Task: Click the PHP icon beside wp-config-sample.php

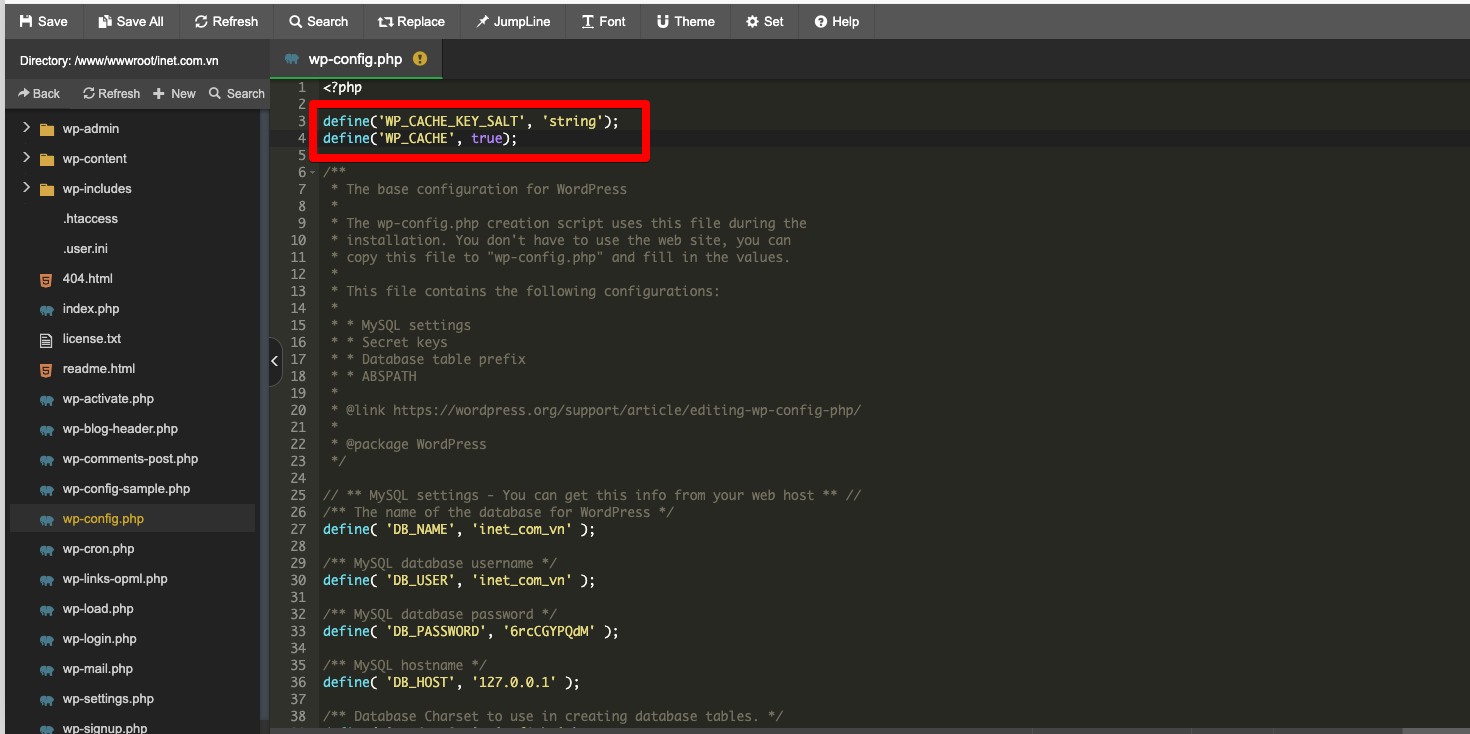Action: click(46, 489)
